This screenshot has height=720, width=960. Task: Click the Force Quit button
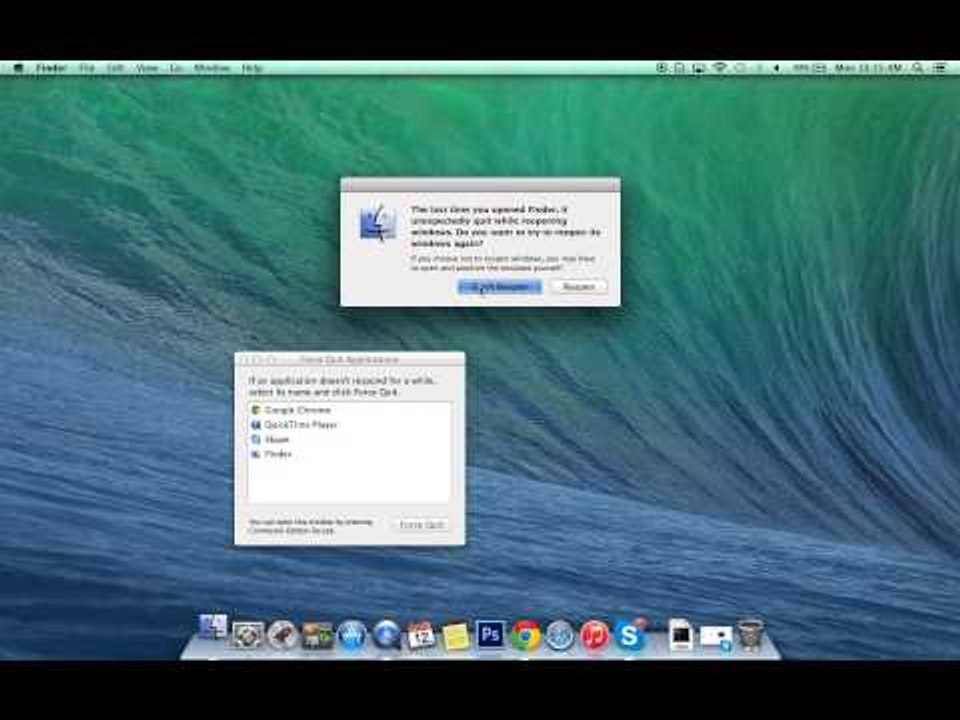point(421,525)
